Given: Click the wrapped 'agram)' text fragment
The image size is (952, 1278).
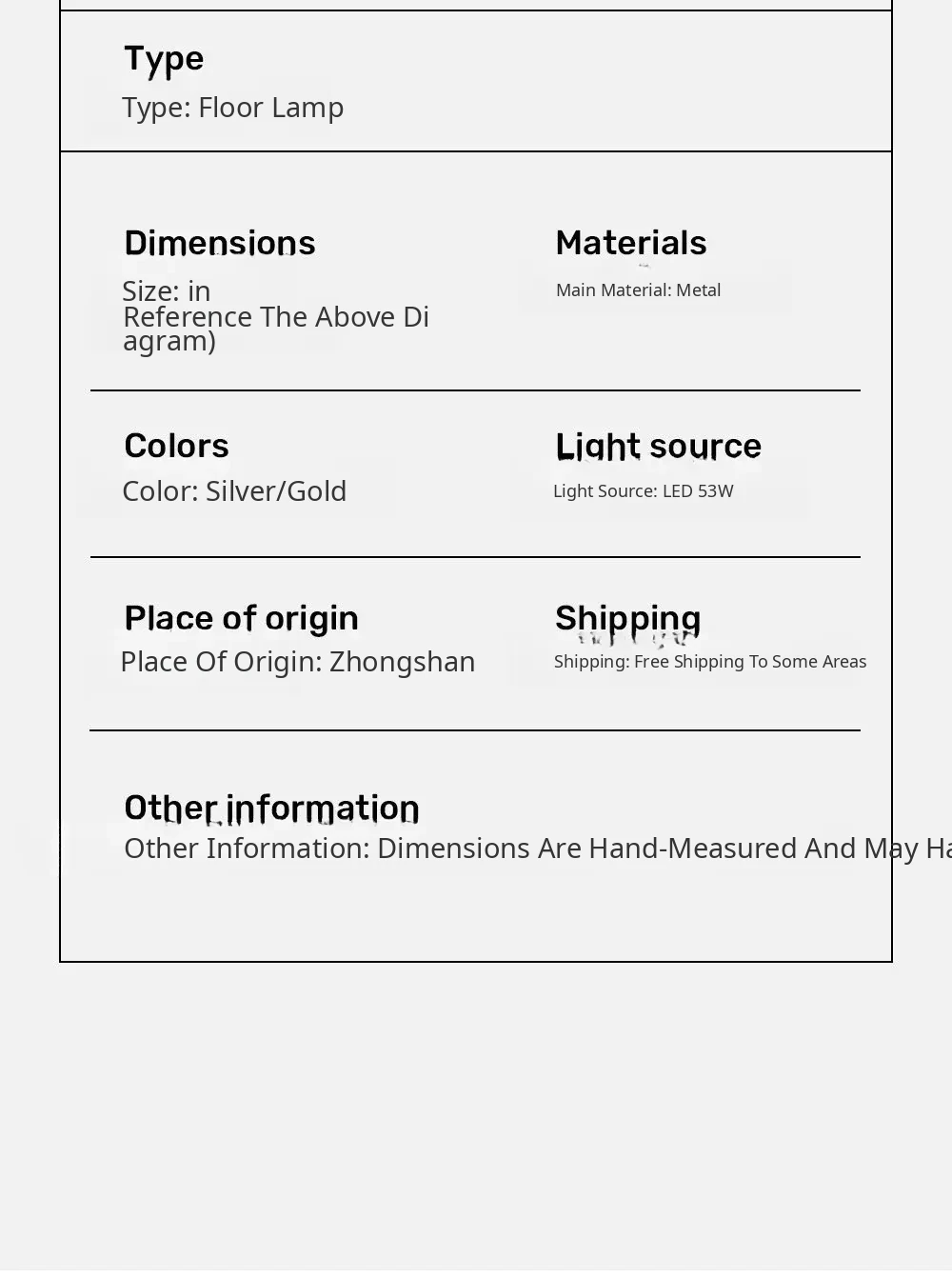Looking at the screenshot, I should tap(169, 341).
